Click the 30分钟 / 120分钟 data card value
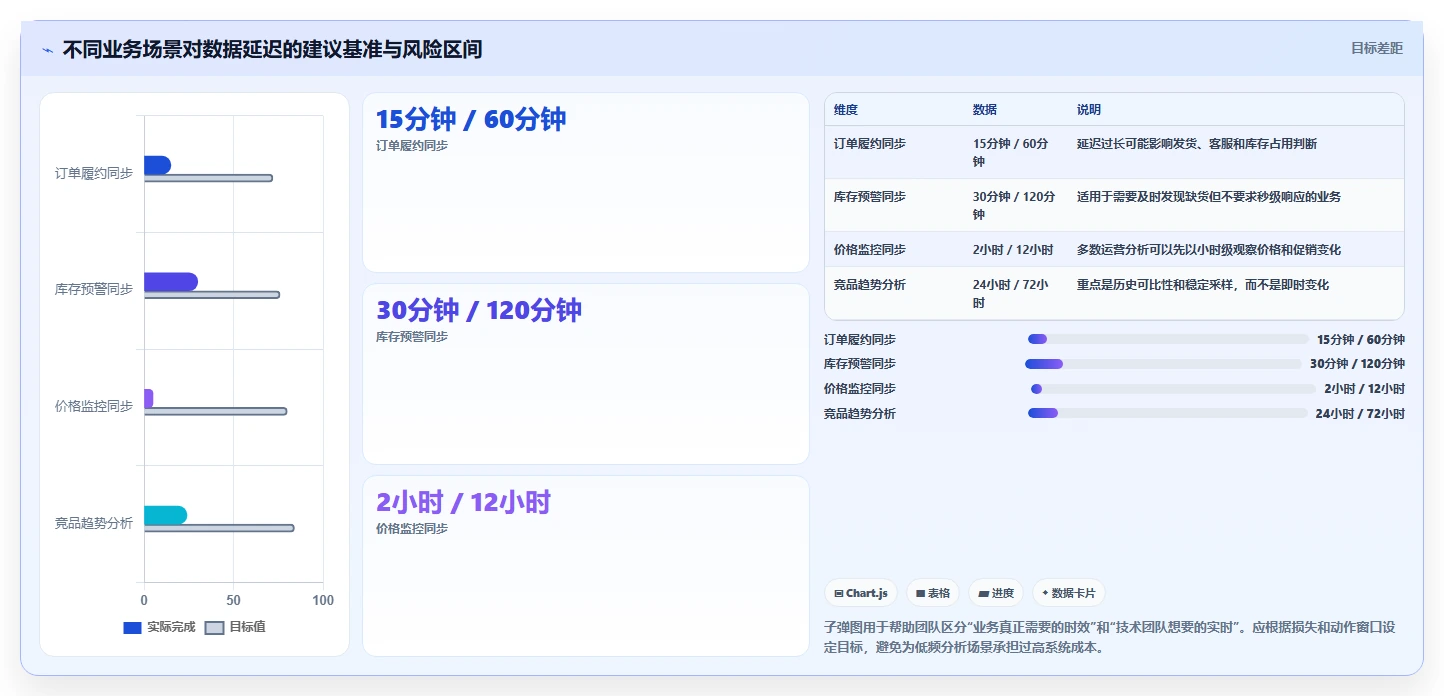The image size is (1444, 696). [479, 310]
